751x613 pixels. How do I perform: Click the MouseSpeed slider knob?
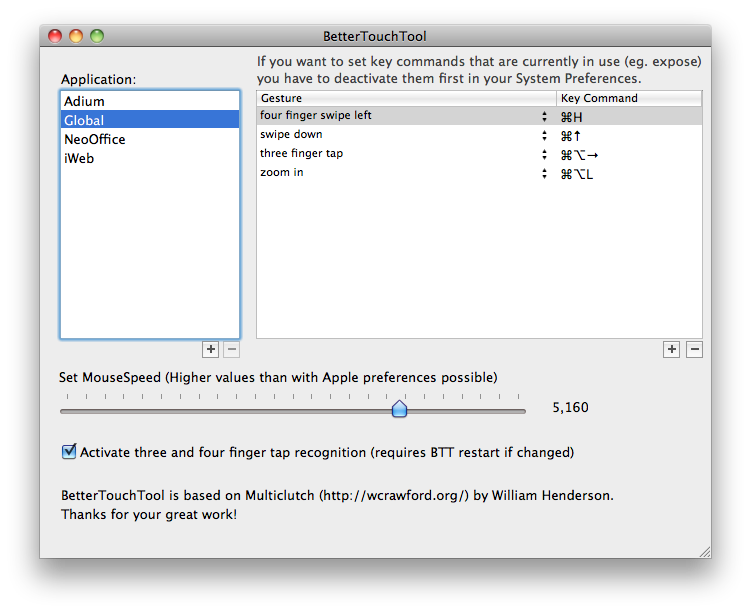(x=399, y=409)
